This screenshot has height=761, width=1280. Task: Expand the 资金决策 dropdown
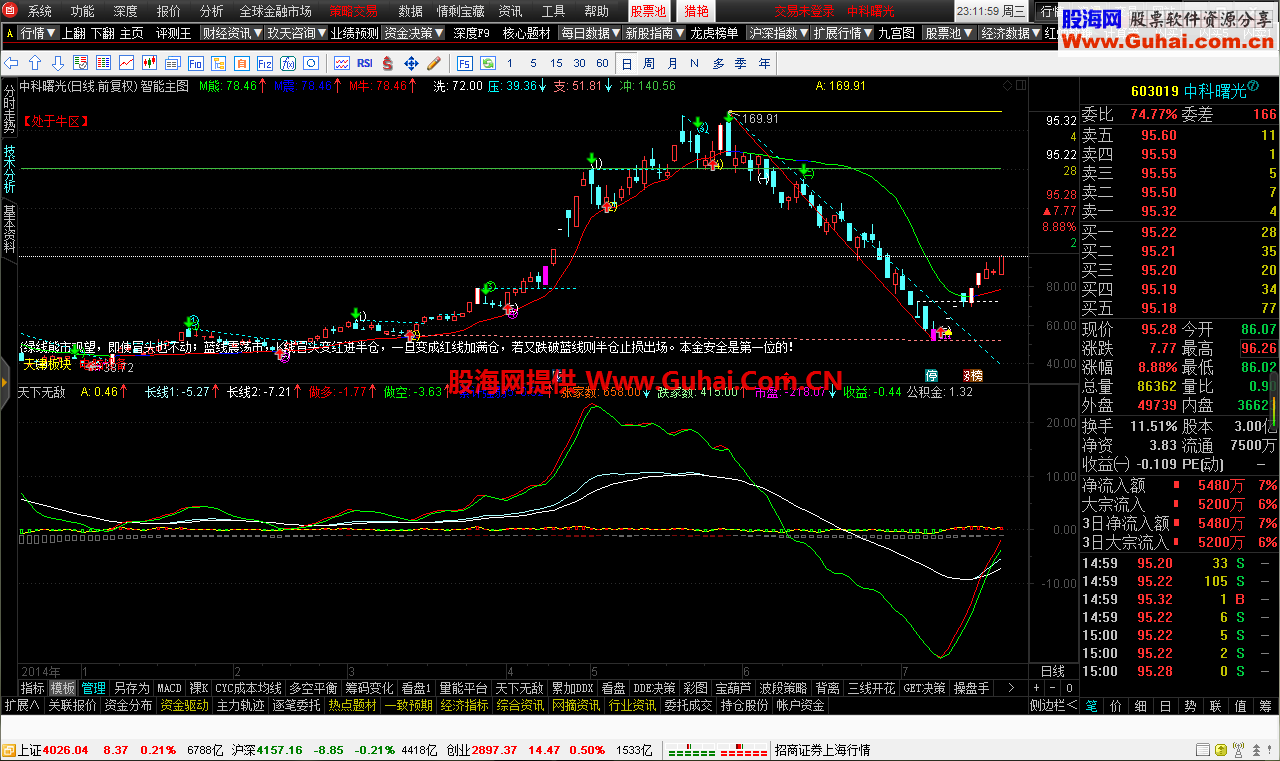tap(413, 33)
